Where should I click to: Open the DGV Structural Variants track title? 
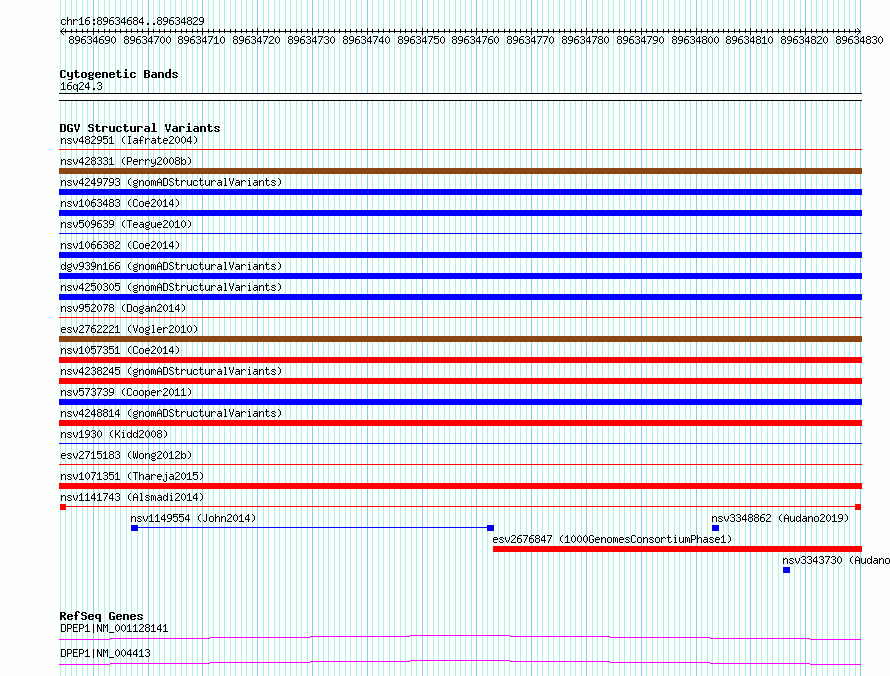[x=140, y=128]
